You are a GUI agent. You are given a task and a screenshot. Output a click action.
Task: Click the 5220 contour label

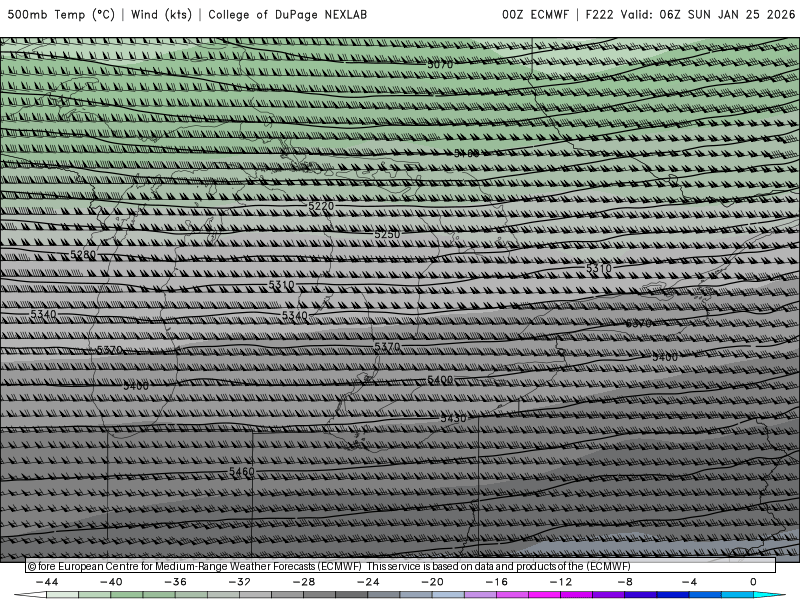pos(321,206)
